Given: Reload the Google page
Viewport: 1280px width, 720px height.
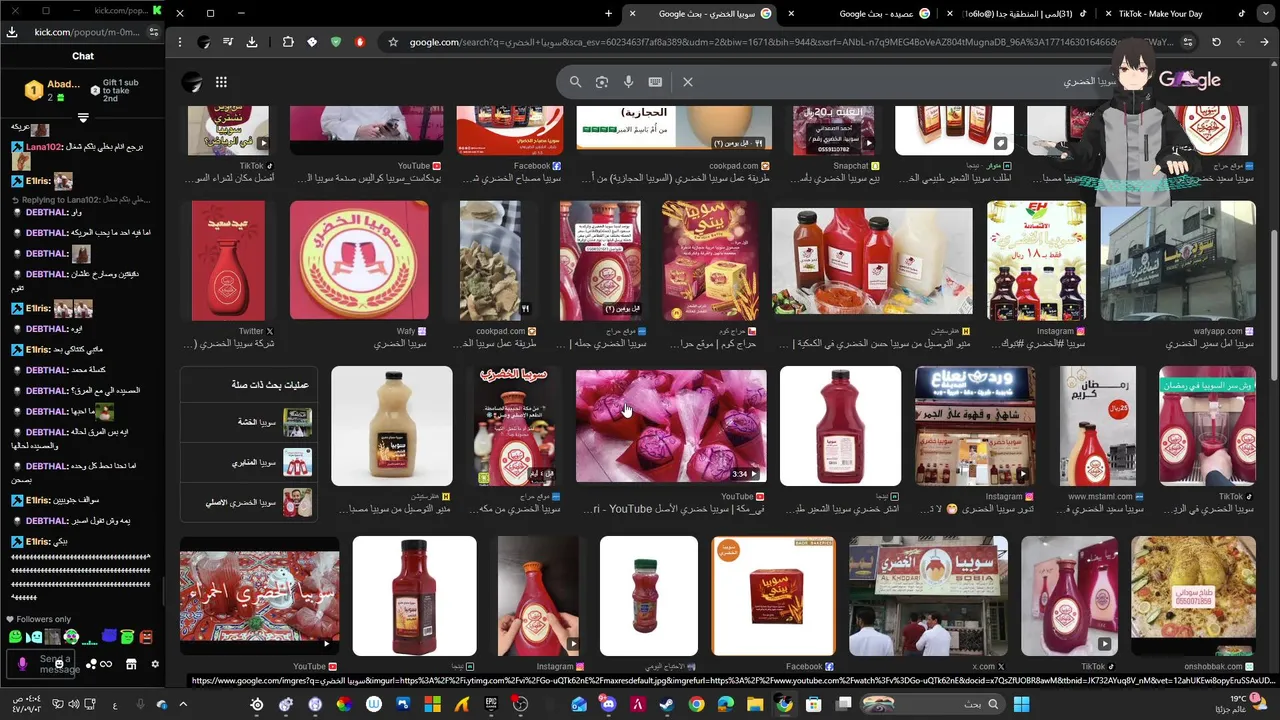Looking at the screenshot, I should 1216,42.
